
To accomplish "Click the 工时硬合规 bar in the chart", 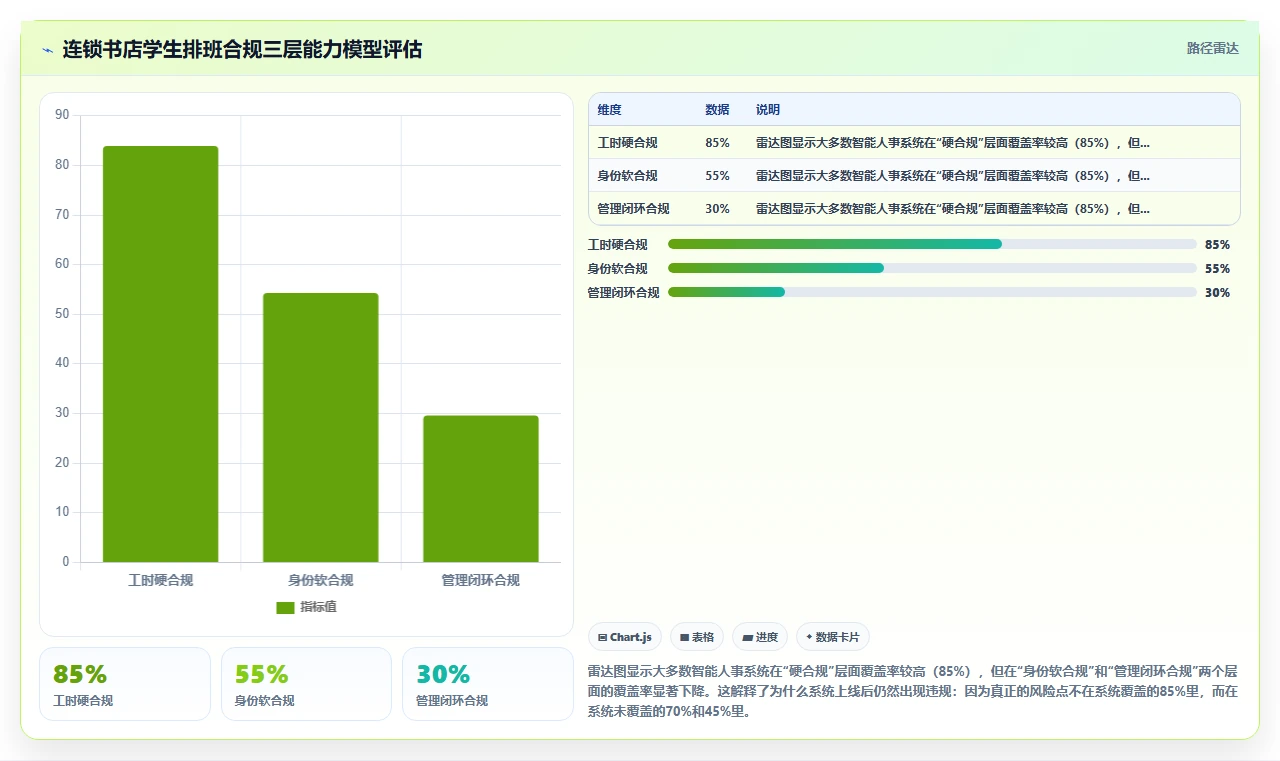I will tap(160, 354).
